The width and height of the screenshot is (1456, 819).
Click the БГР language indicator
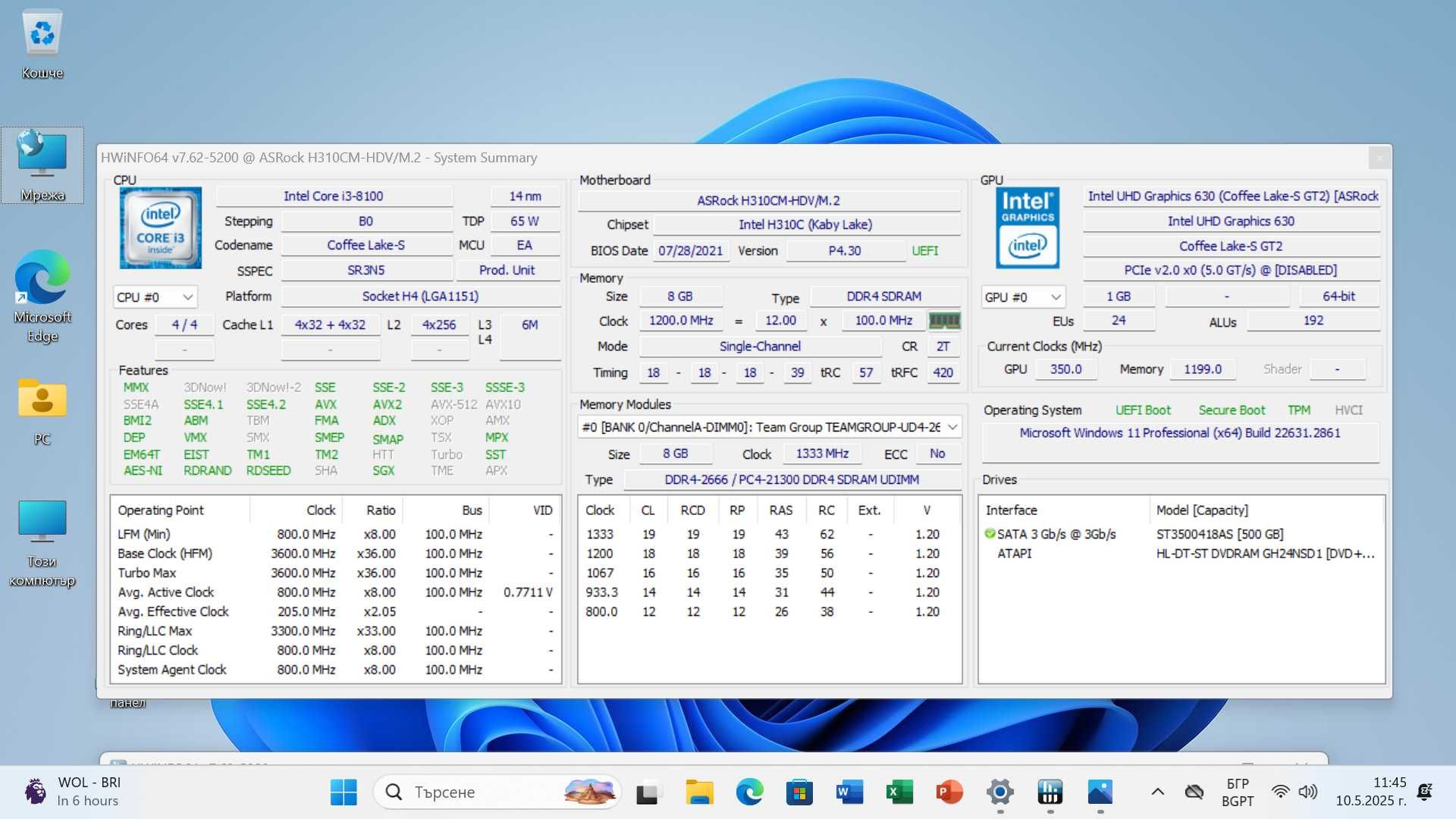coord(1238,792)
